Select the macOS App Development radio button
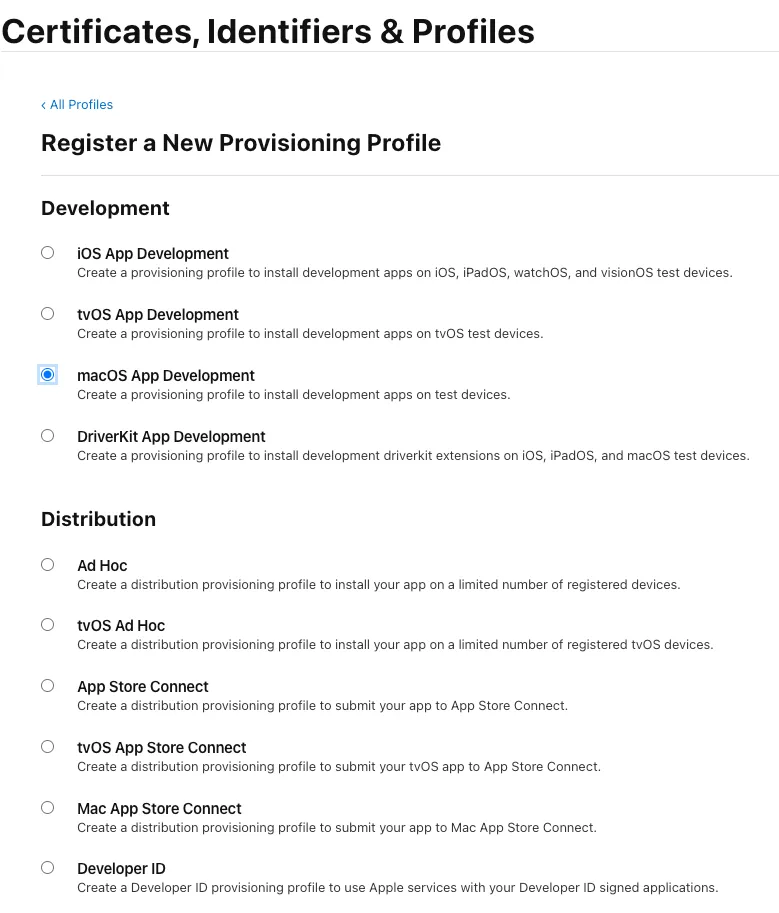 tap(47, 374)
